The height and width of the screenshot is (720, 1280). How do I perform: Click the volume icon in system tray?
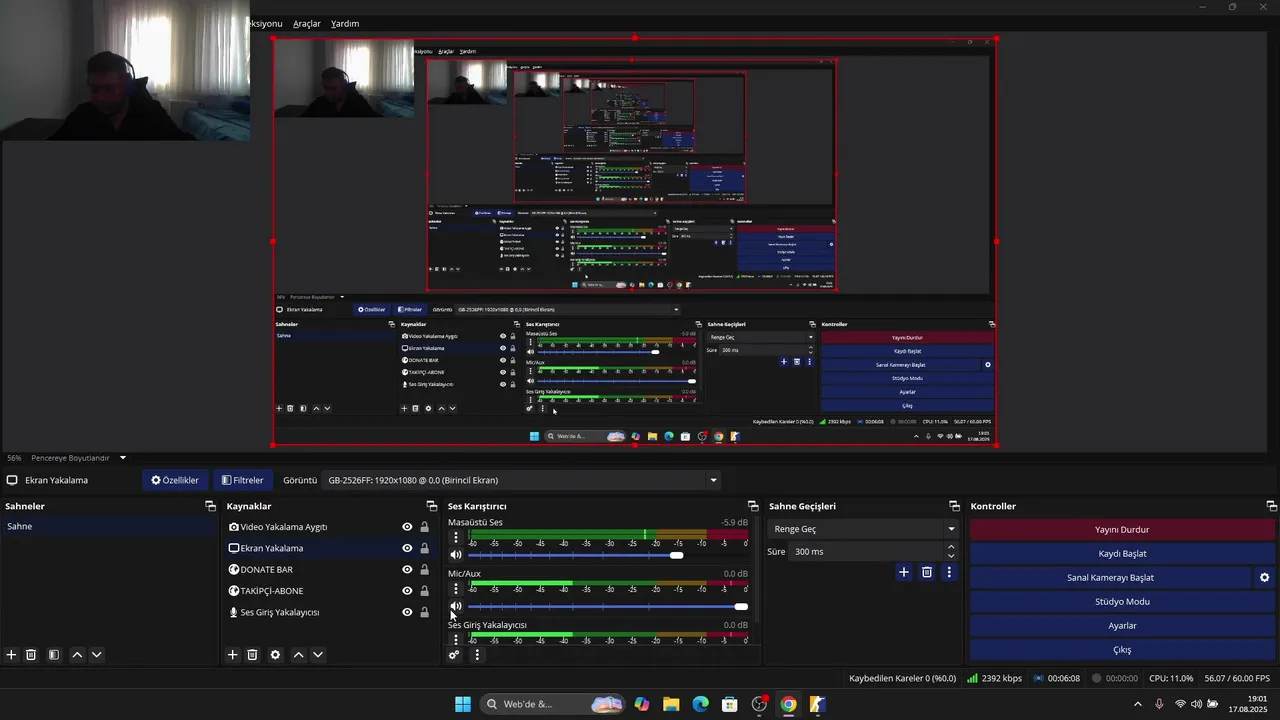tap(1196, 704)
